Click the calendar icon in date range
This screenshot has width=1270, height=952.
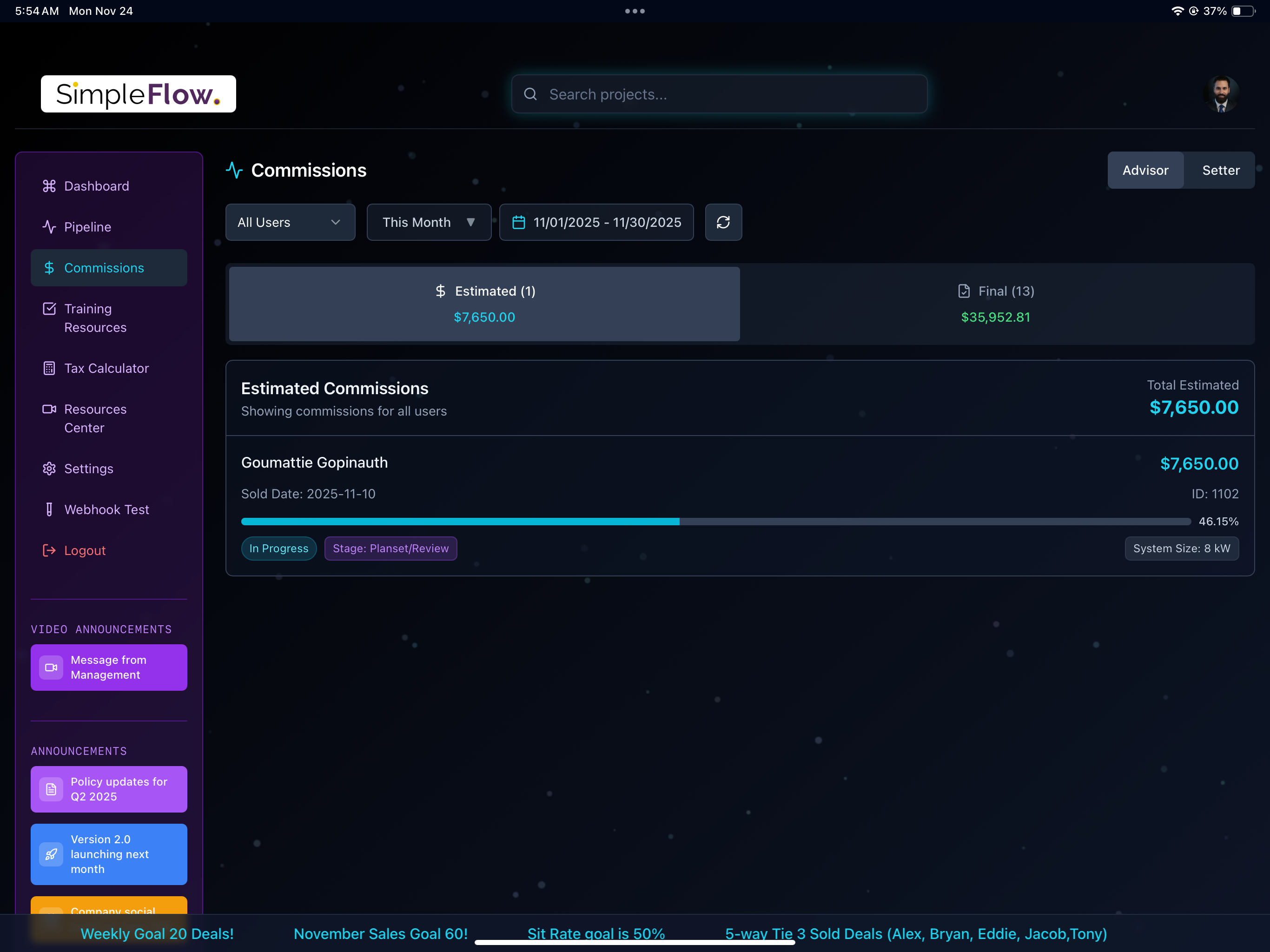pyautogui.click(x=518, y=222)
